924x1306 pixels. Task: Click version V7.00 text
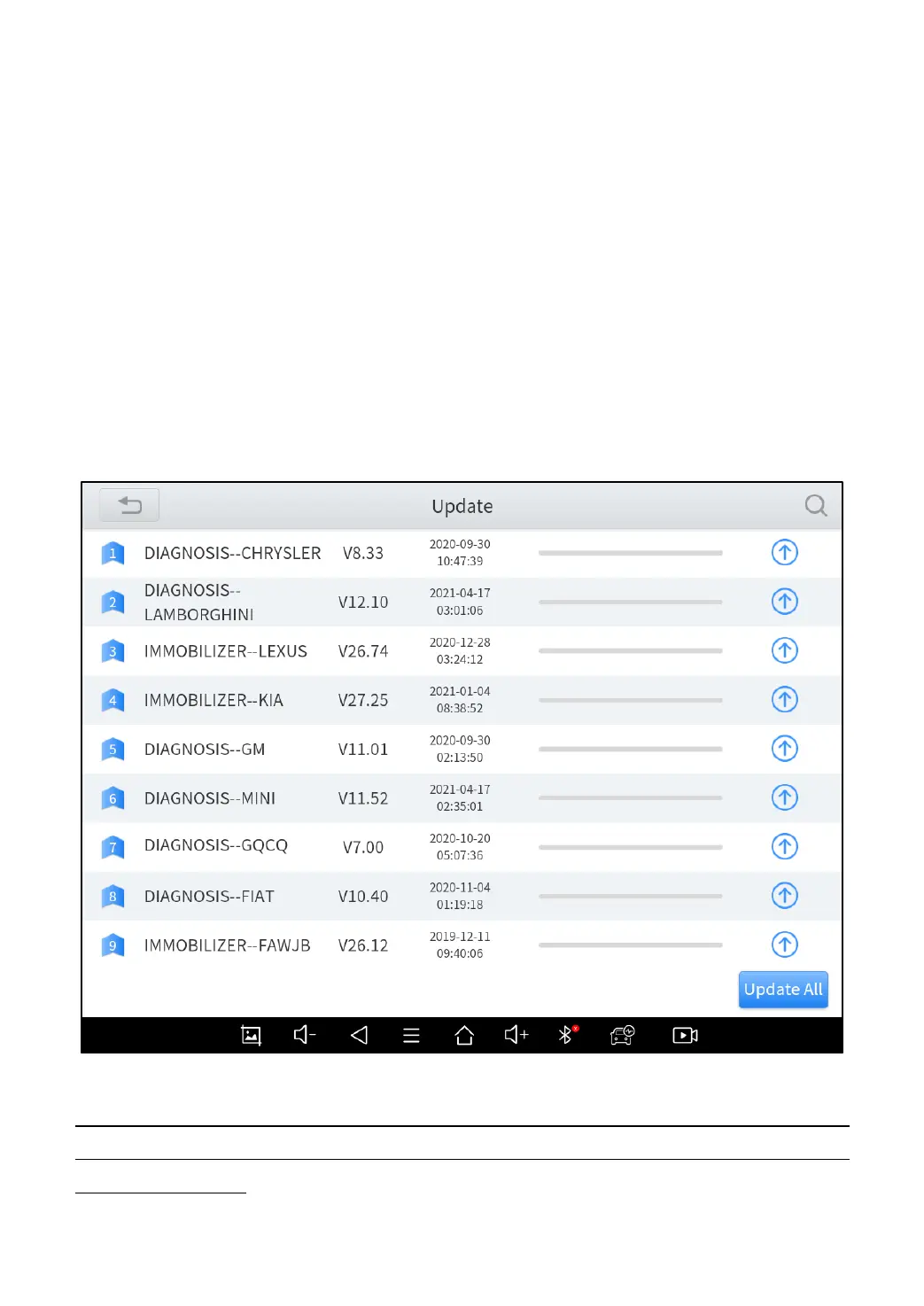point(363,847)
